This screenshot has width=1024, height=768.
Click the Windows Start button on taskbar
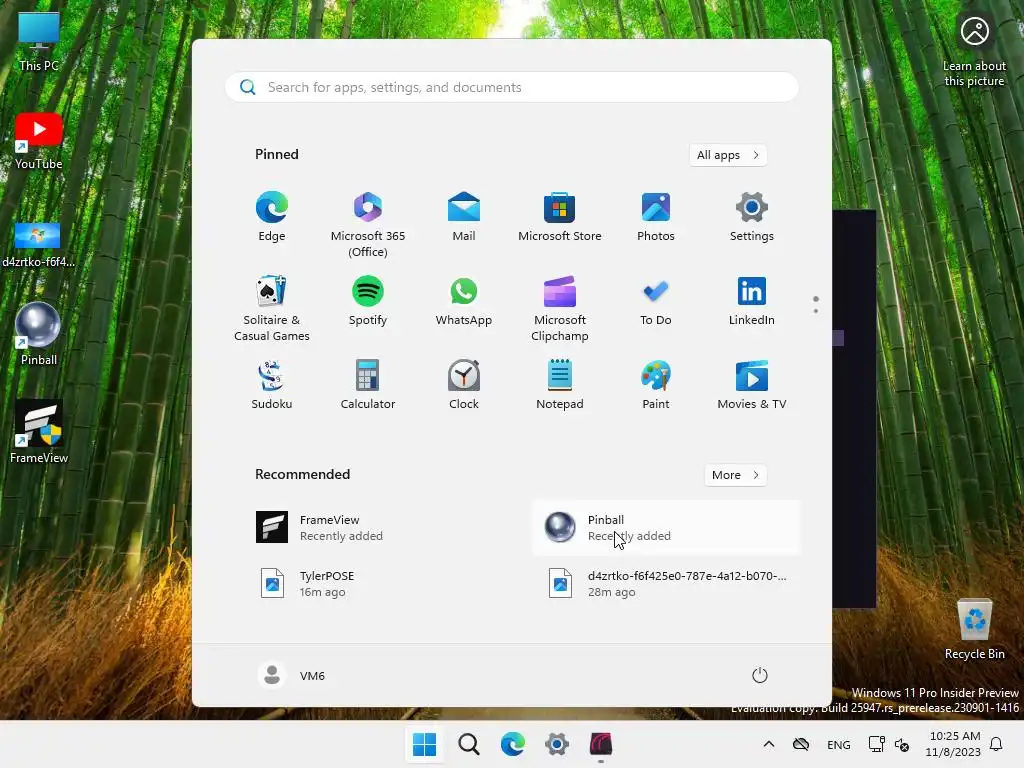[424, 744]
